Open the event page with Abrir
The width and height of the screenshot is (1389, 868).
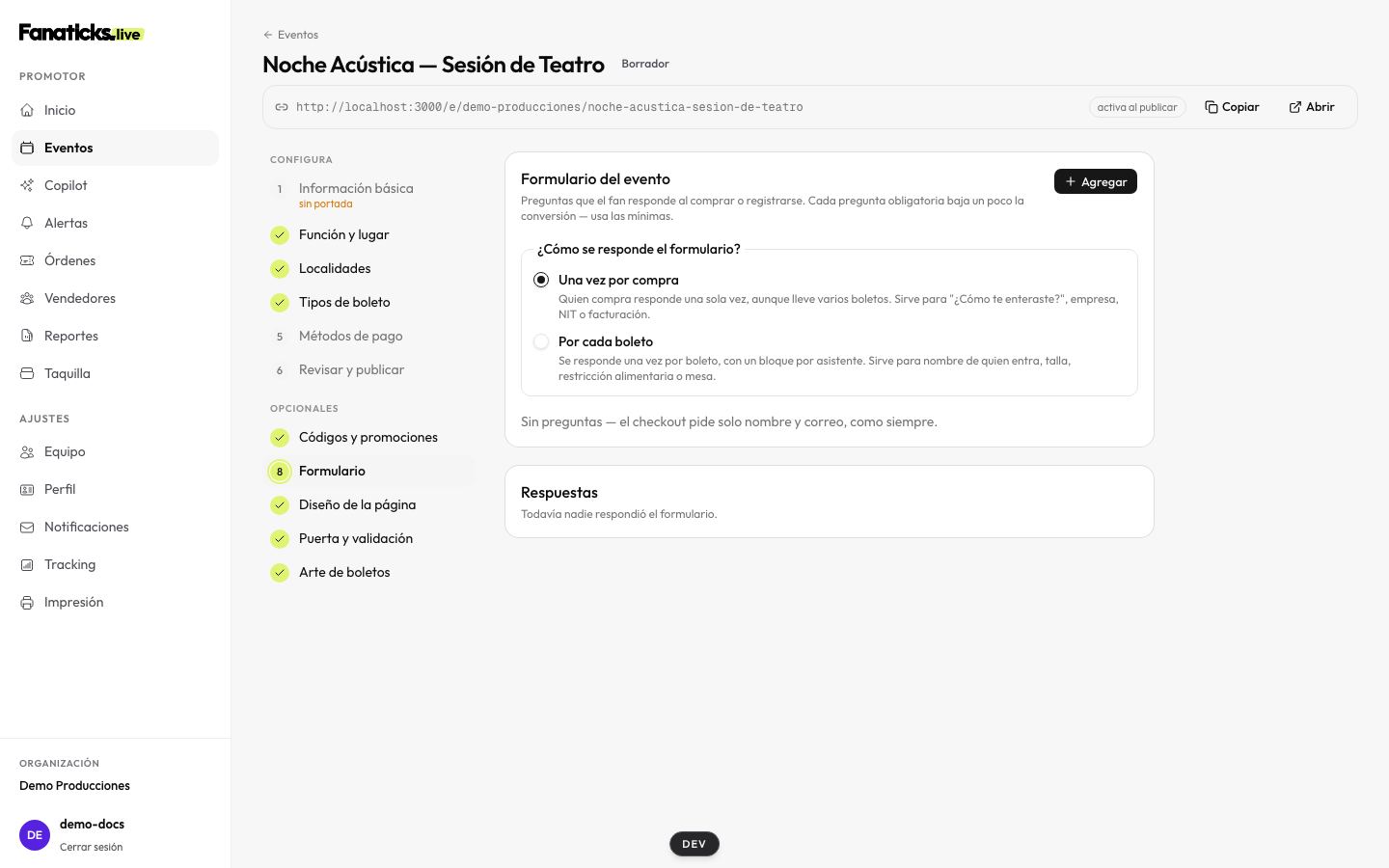coord(1312,107)
